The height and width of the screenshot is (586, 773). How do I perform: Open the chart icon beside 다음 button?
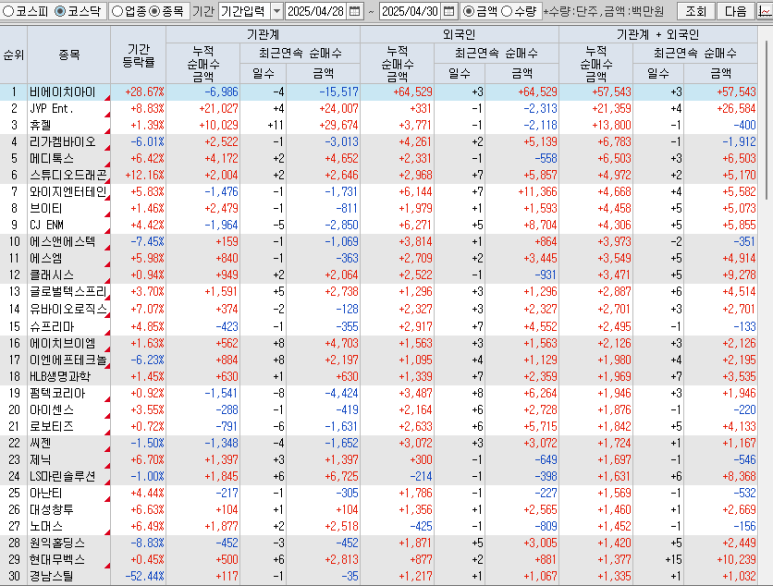click(x=765, y=11)
